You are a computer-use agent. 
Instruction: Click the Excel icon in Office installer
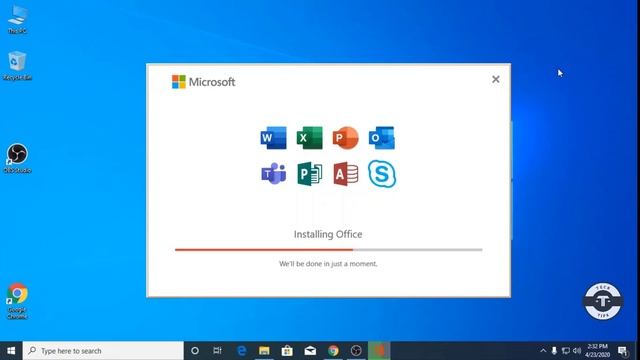click(309, 138)
